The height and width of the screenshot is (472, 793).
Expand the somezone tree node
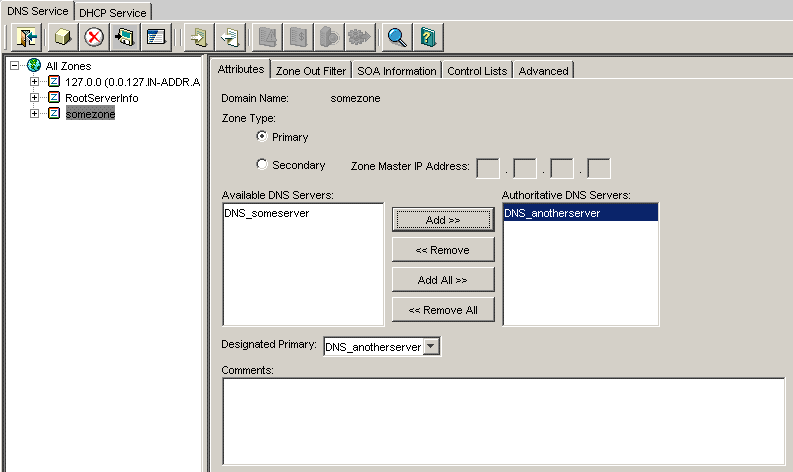pyautogui.click(x=34, y=113)
